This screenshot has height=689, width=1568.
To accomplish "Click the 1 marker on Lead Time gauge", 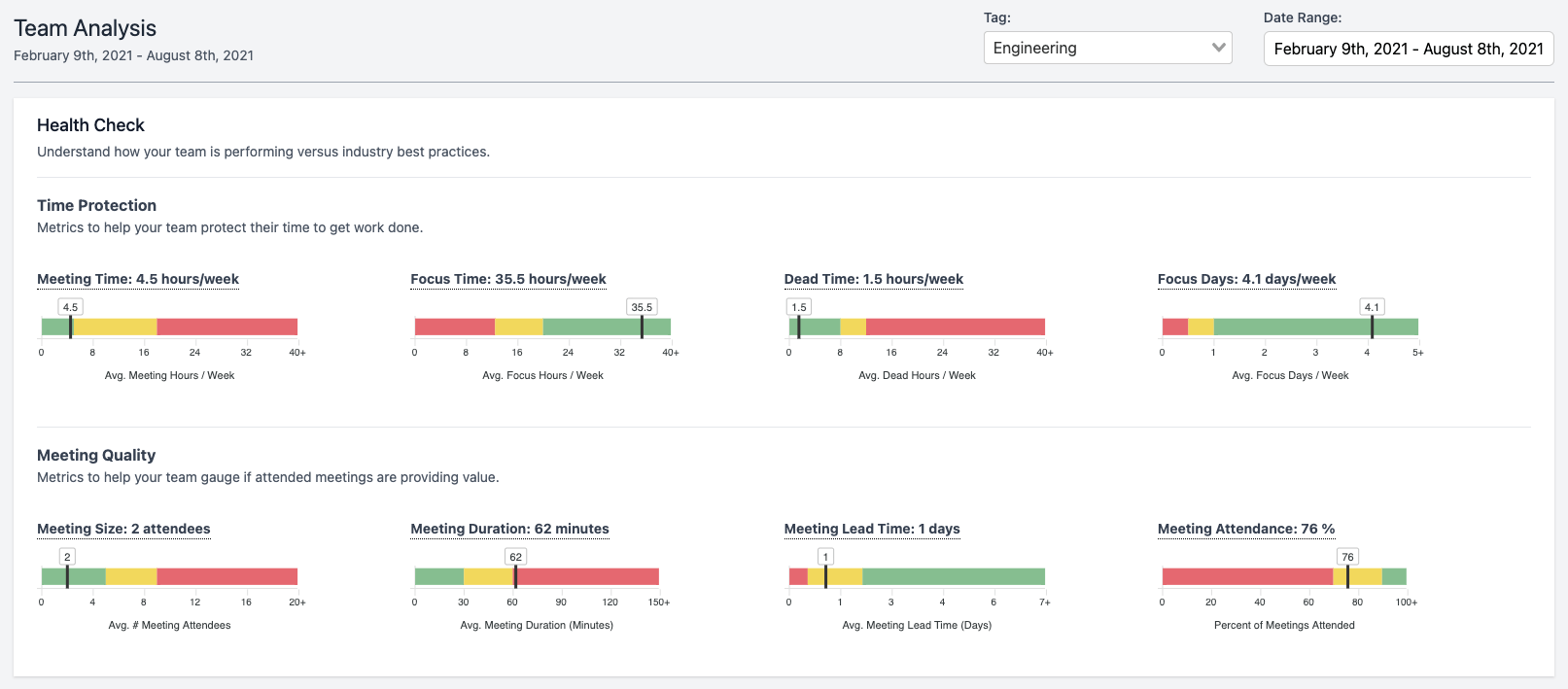I will (x=825, y=557).
